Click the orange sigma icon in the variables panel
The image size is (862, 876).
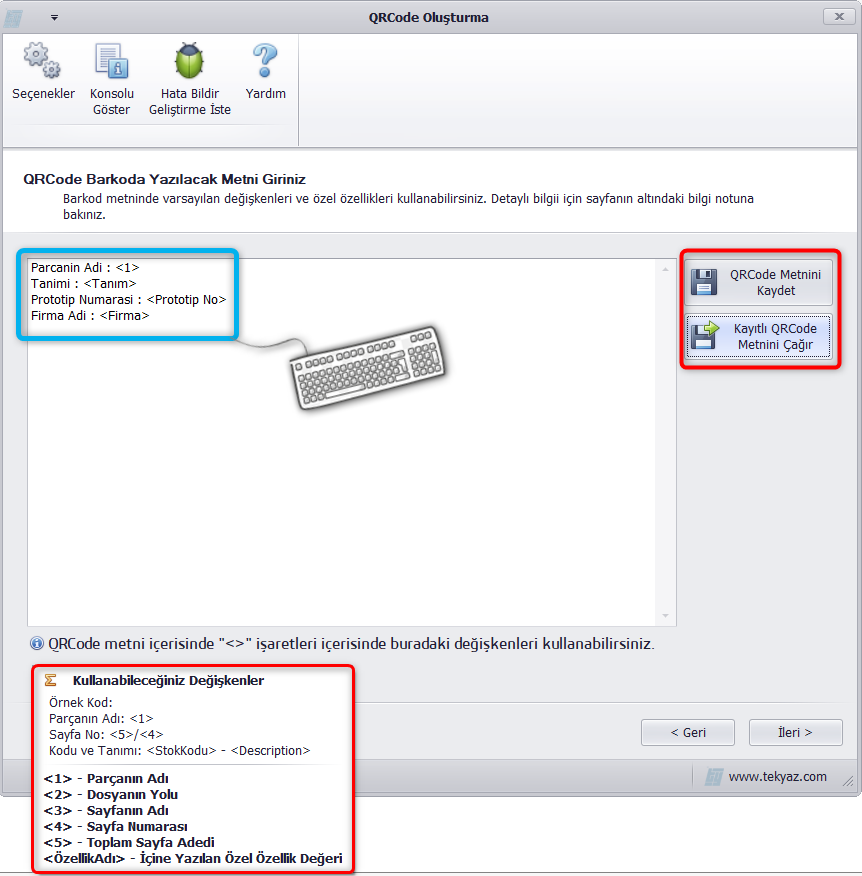50,680
